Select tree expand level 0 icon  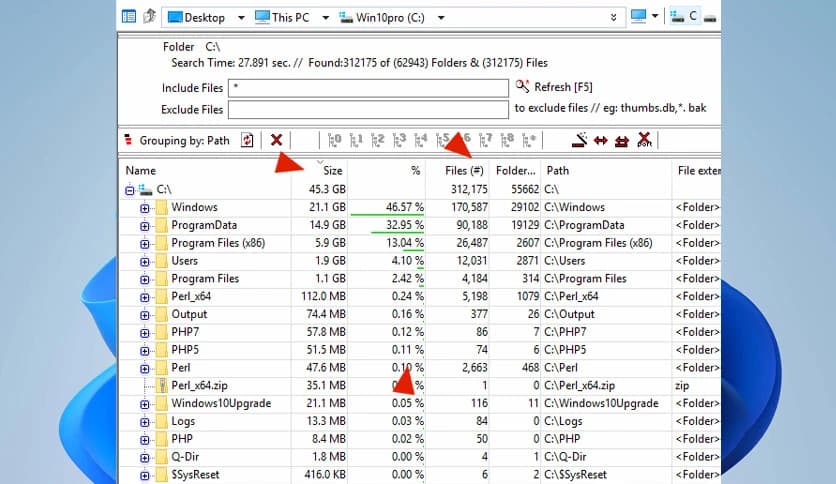pos(335,140)
